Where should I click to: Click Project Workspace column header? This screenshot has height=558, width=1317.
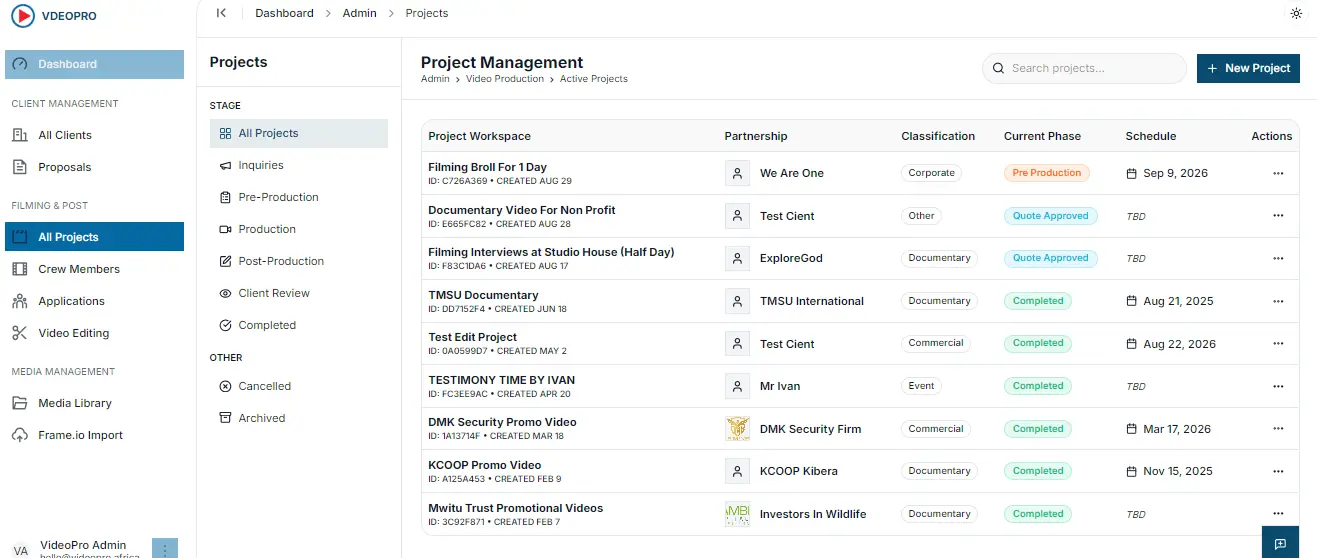click(479, 136)
